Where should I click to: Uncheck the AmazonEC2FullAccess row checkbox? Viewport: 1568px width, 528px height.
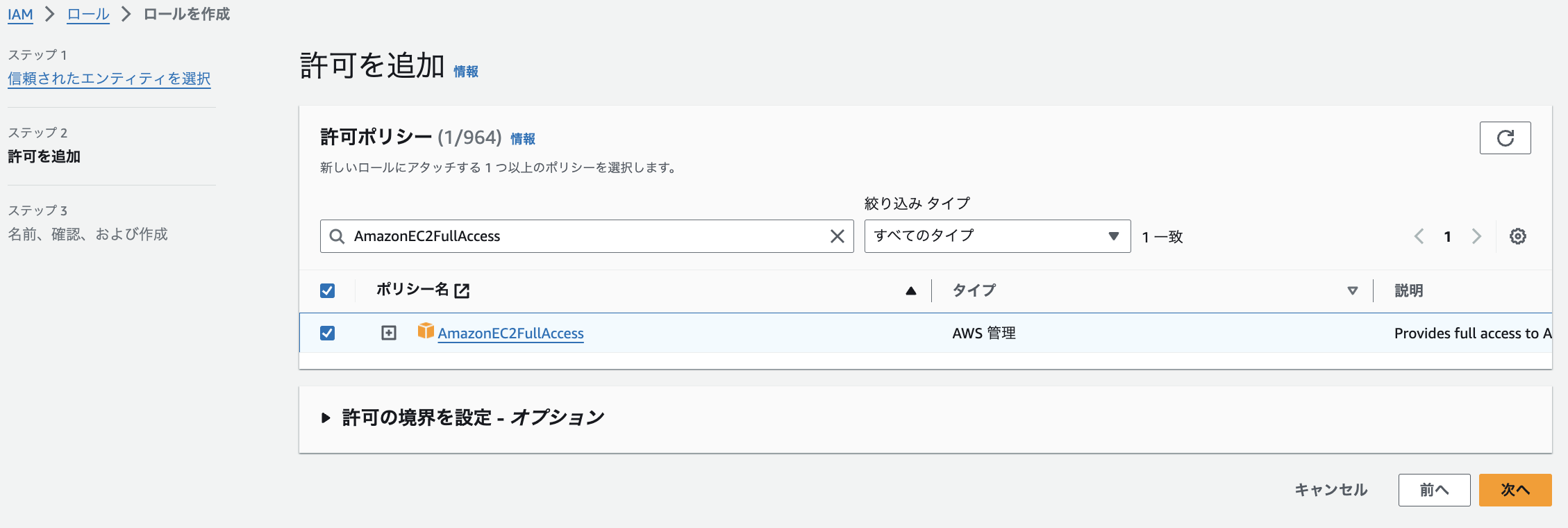click(x=327, y=333)
